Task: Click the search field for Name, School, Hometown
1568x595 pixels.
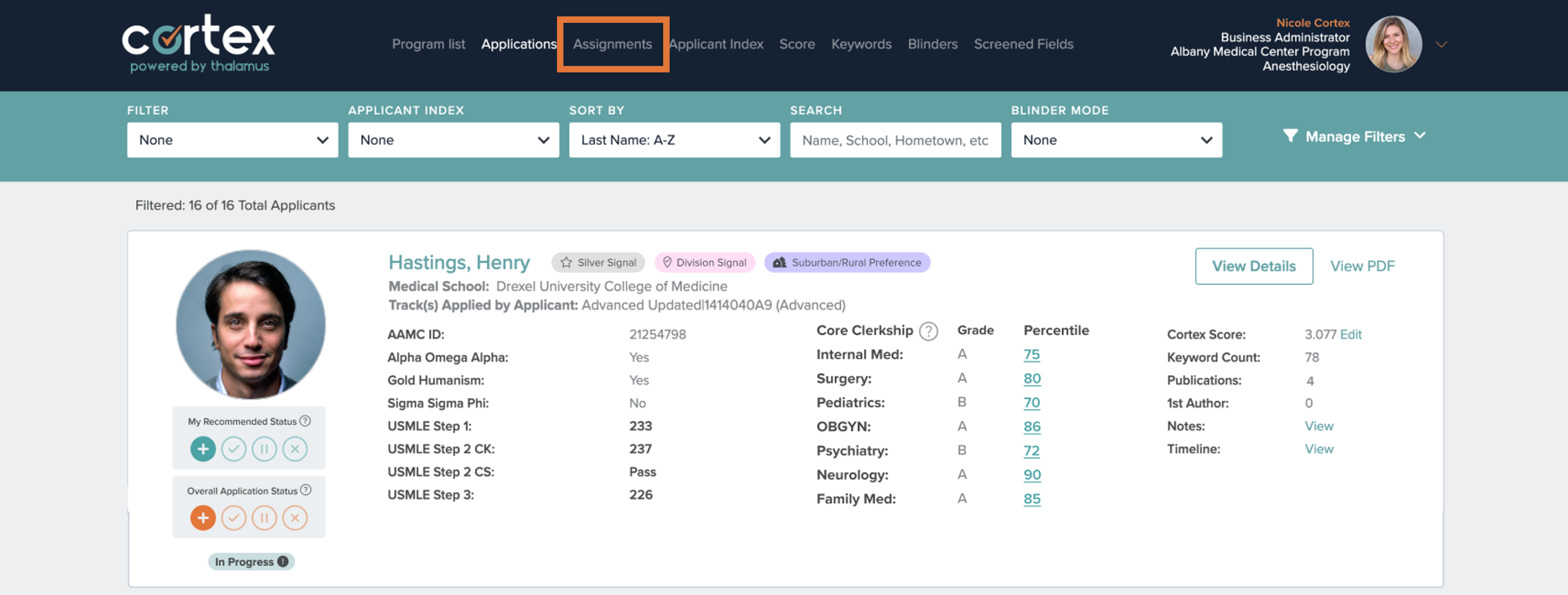Action: 896,139
